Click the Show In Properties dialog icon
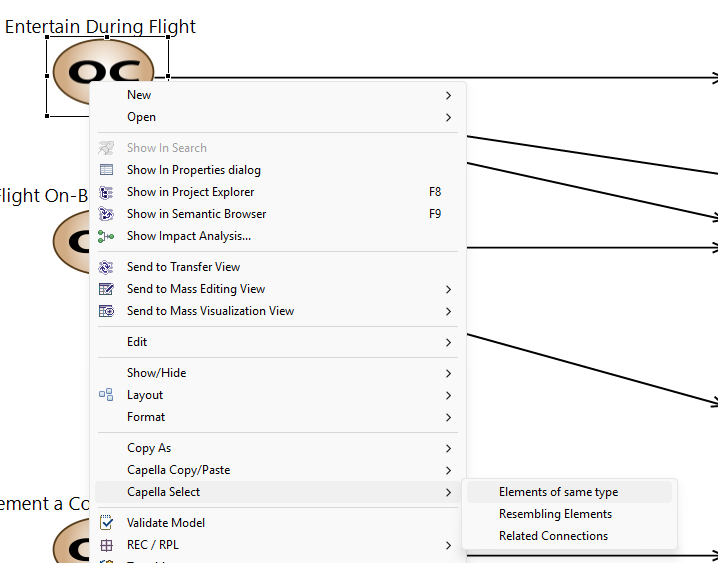The height and width of the screenshot is (563, 718). (x=107, y=170)
